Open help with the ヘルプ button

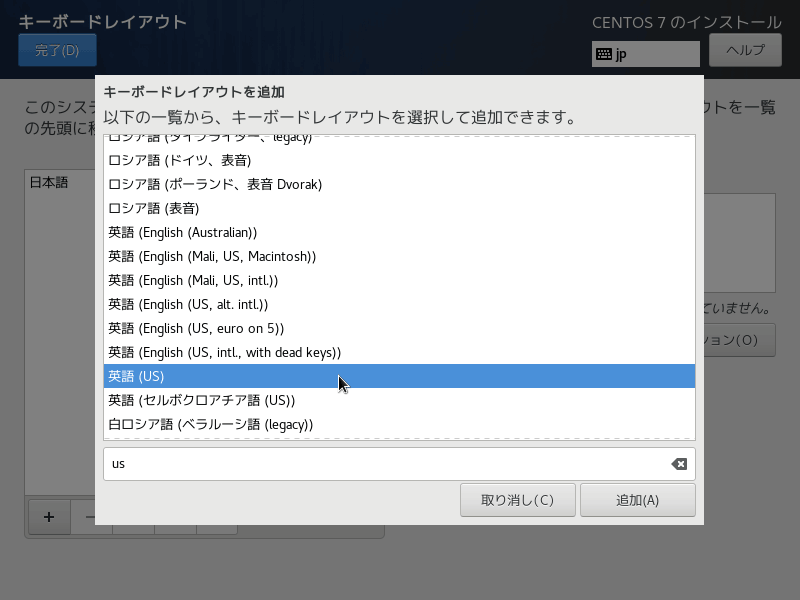745,50
